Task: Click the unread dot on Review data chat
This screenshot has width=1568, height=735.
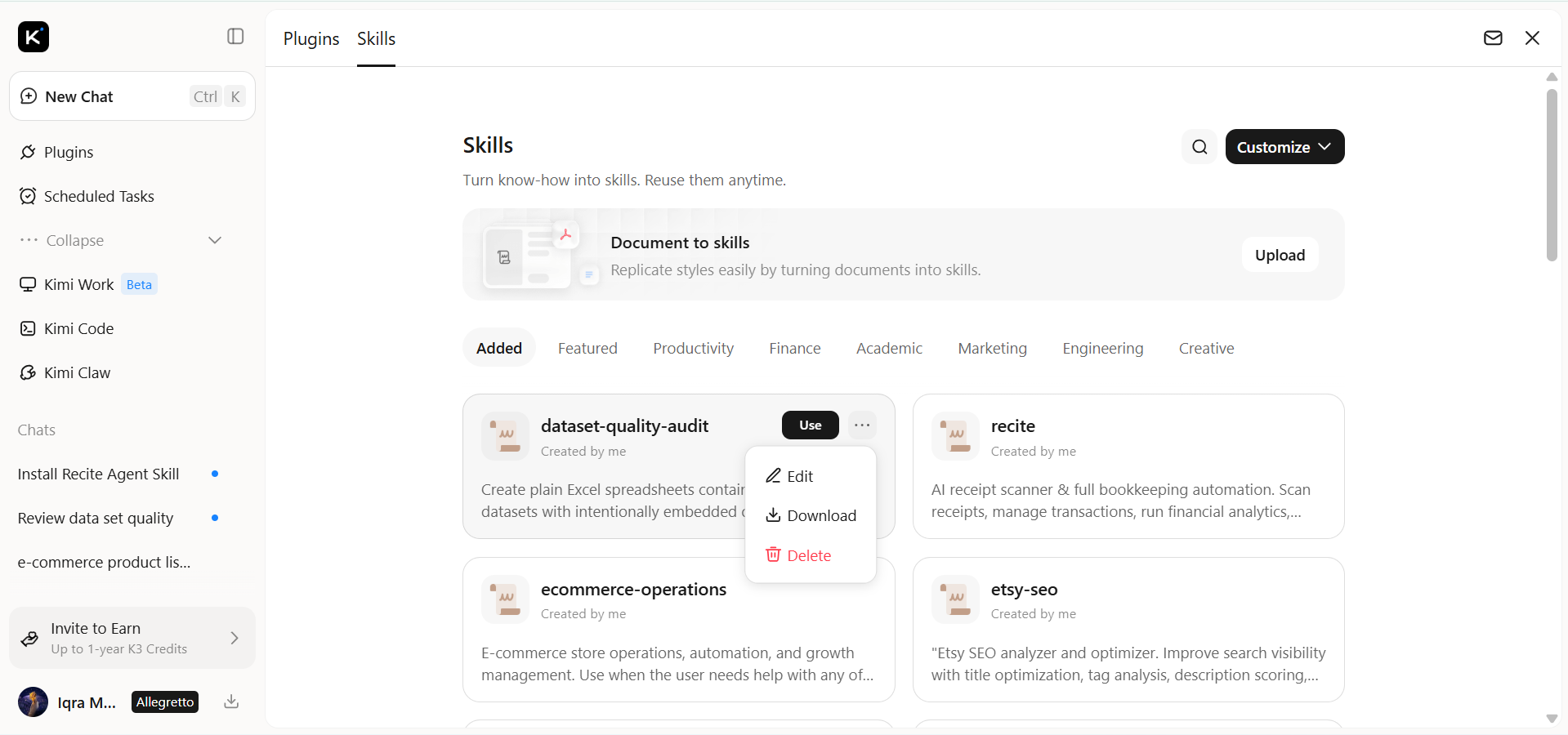Action: point(215,518)
